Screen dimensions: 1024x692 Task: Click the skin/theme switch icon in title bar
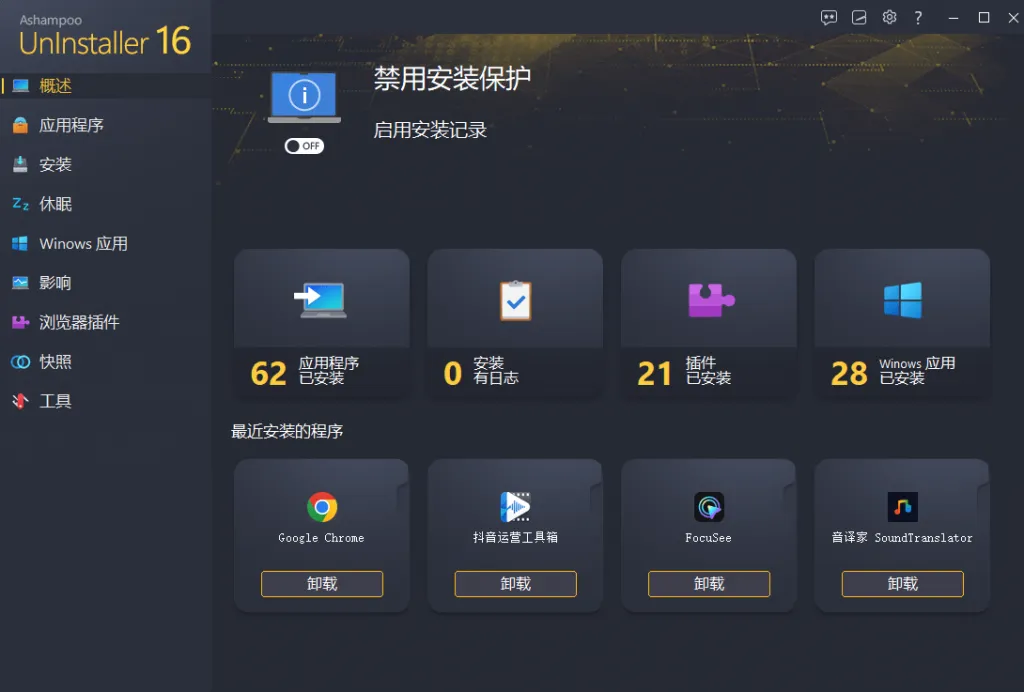859,18
